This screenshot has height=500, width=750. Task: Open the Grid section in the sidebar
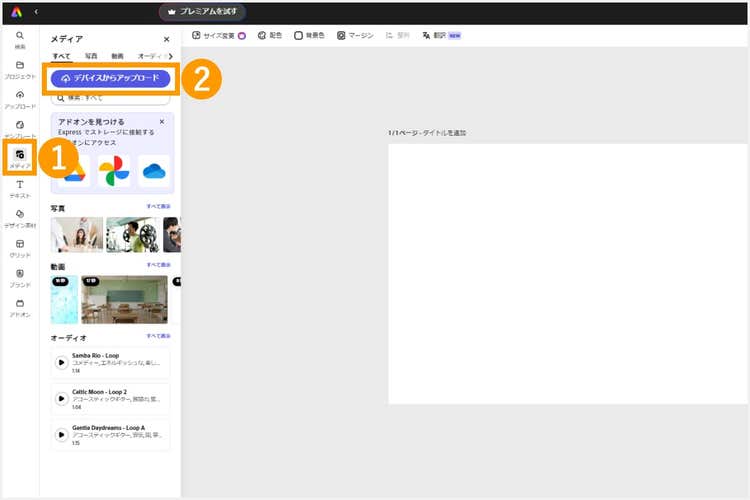[x=20, y=248]
